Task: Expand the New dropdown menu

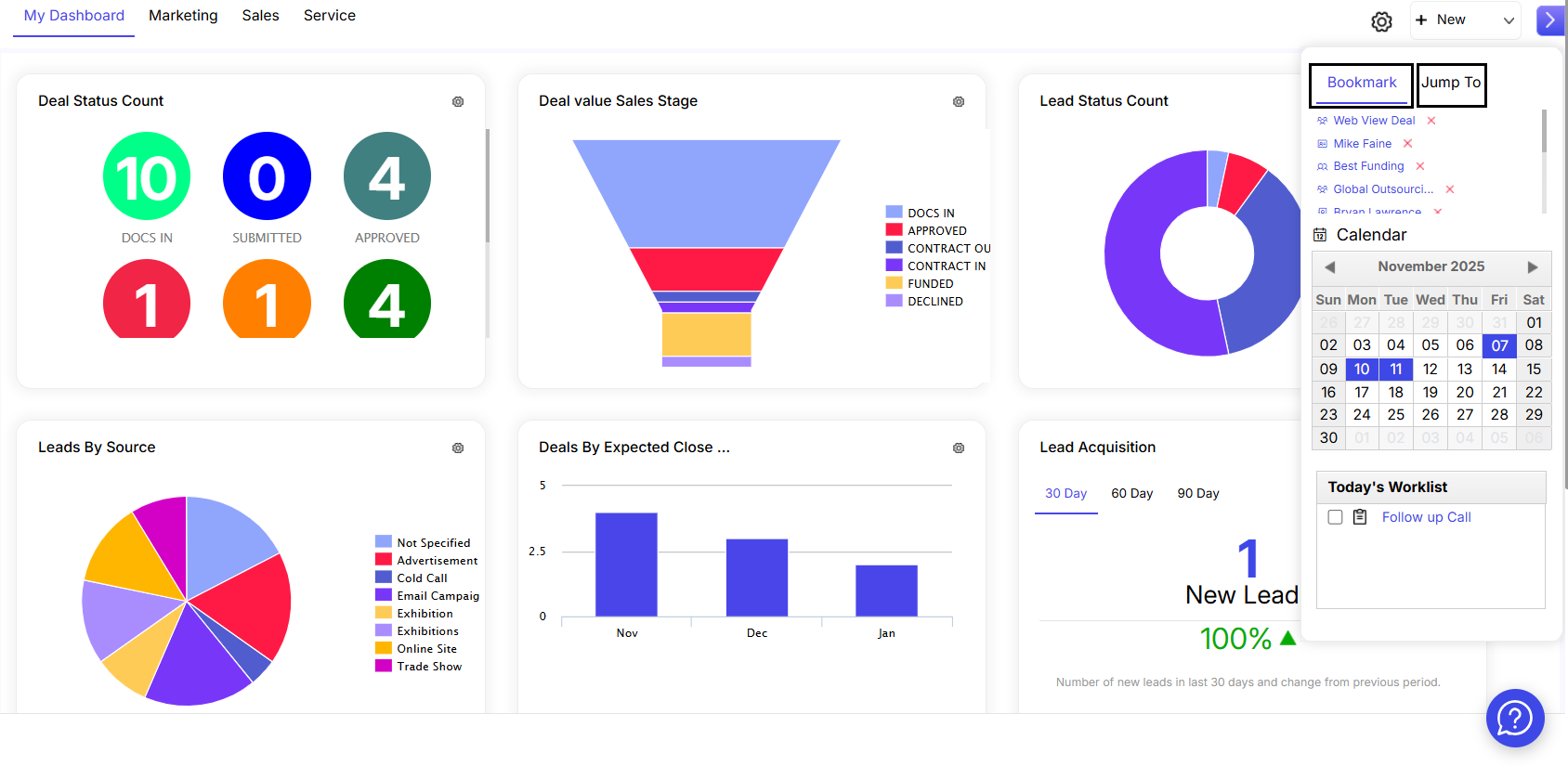Action: (1509, 20)
